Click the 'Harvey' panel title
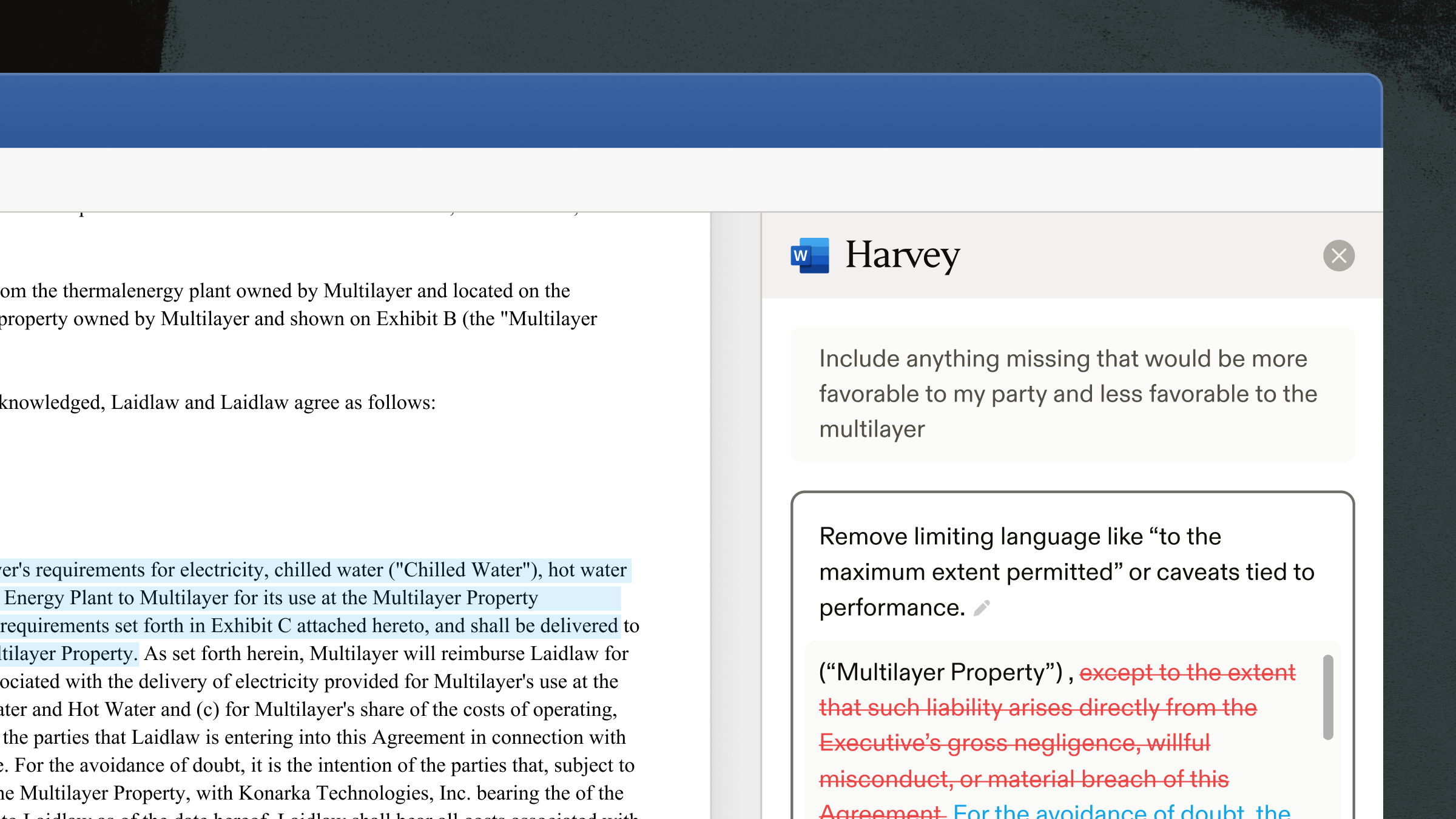This screenshot has width=1456, height=819. pos(902,255)
